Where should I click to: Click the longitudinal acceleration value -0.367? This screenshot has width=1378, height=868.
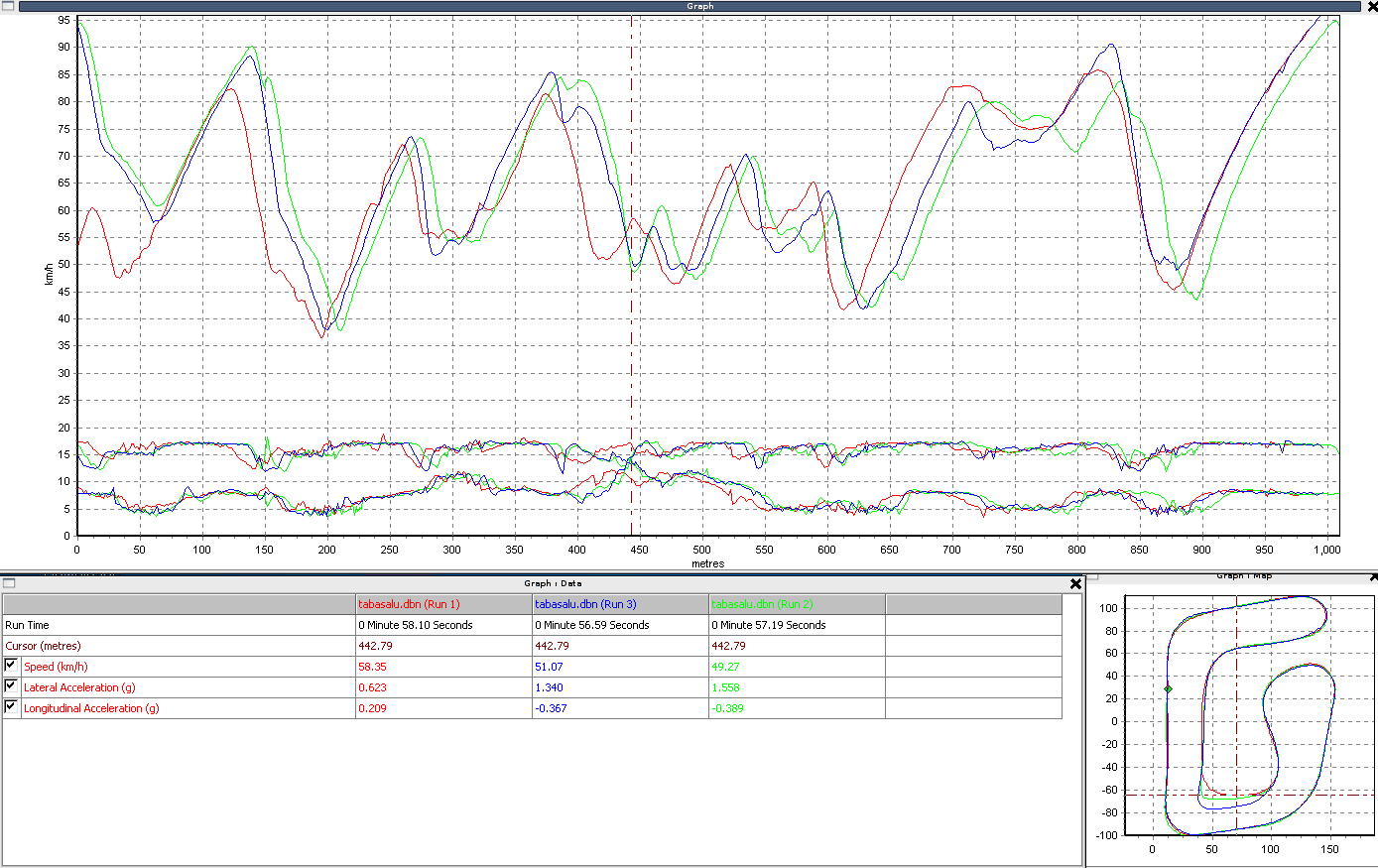[x=551, y=708]
